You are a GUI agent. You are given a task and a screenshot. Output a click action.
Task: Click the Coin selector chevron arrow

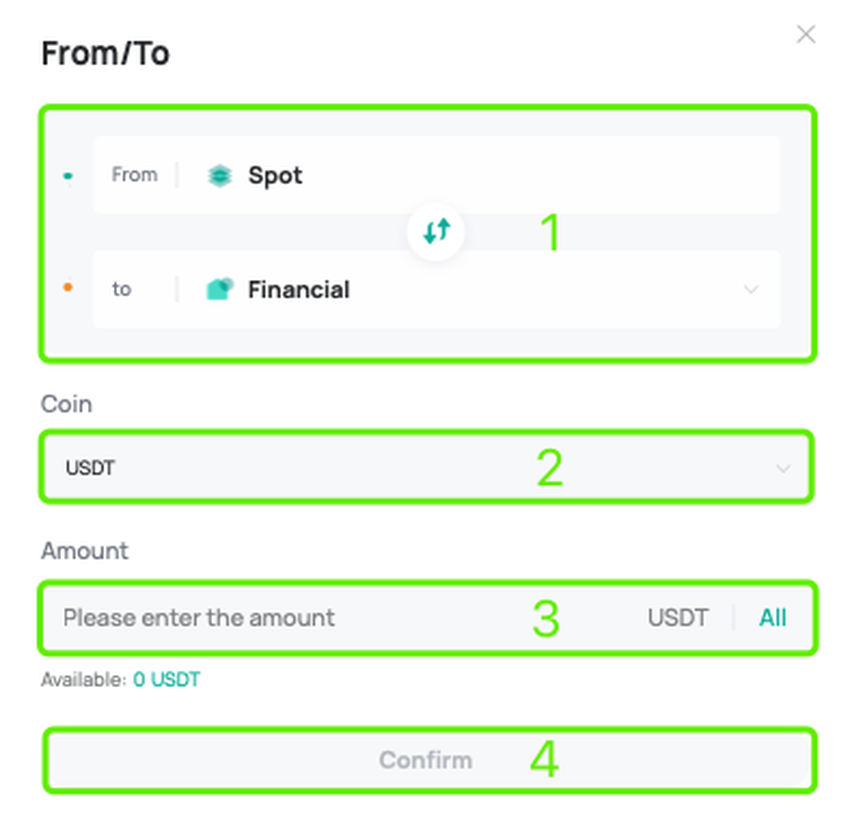tap(783, 468)
